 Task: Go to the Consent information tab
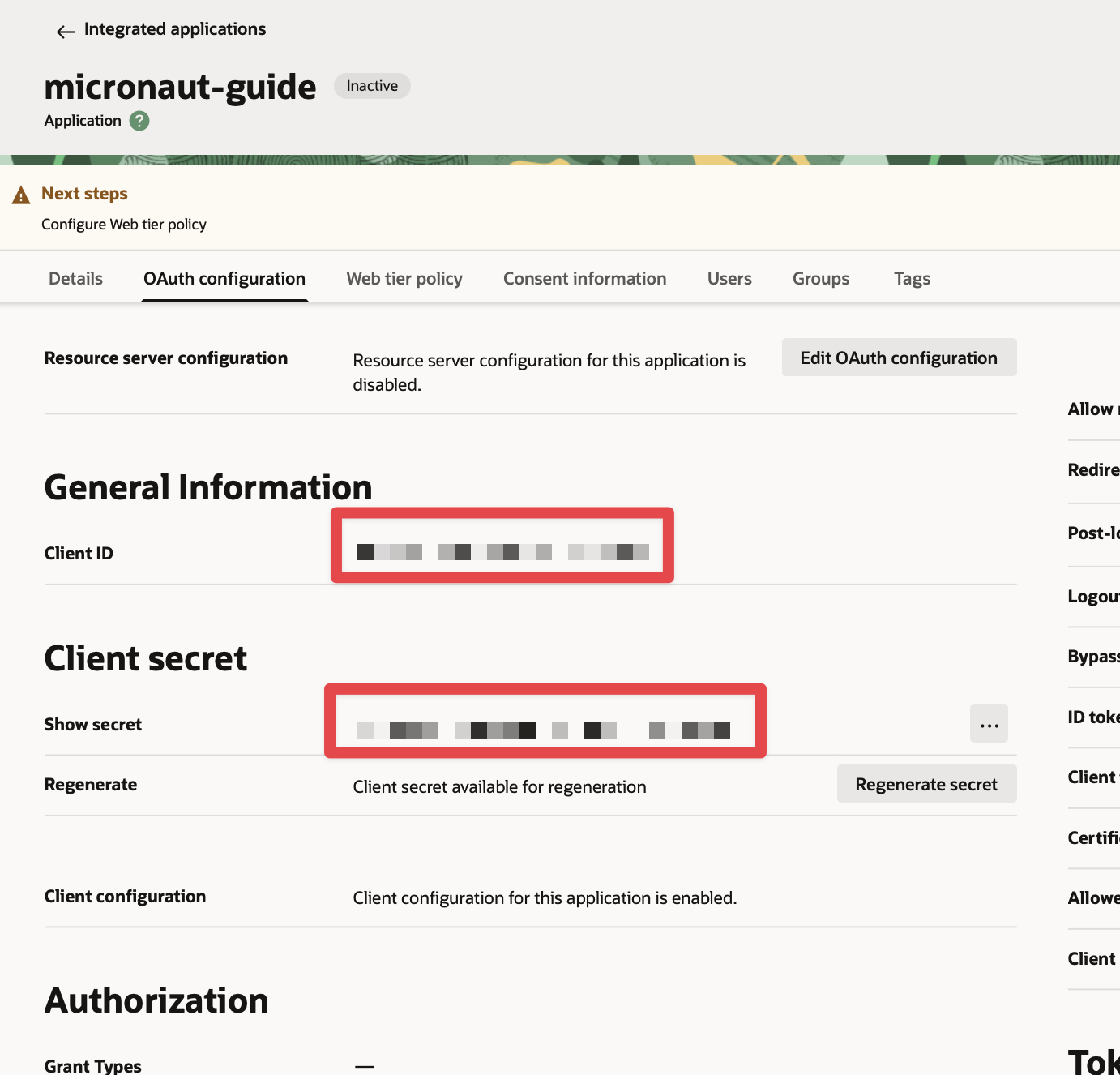point(584,279)
